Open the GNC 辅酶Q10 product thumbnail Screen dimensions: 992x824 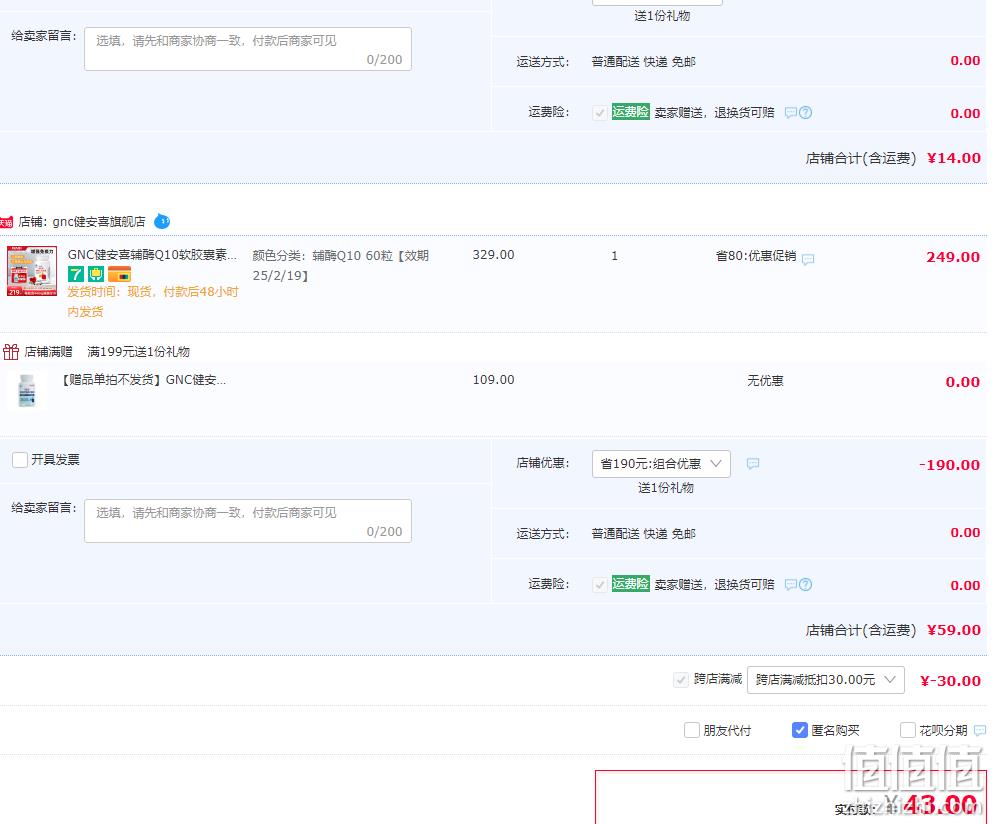[x=32, y=271]
